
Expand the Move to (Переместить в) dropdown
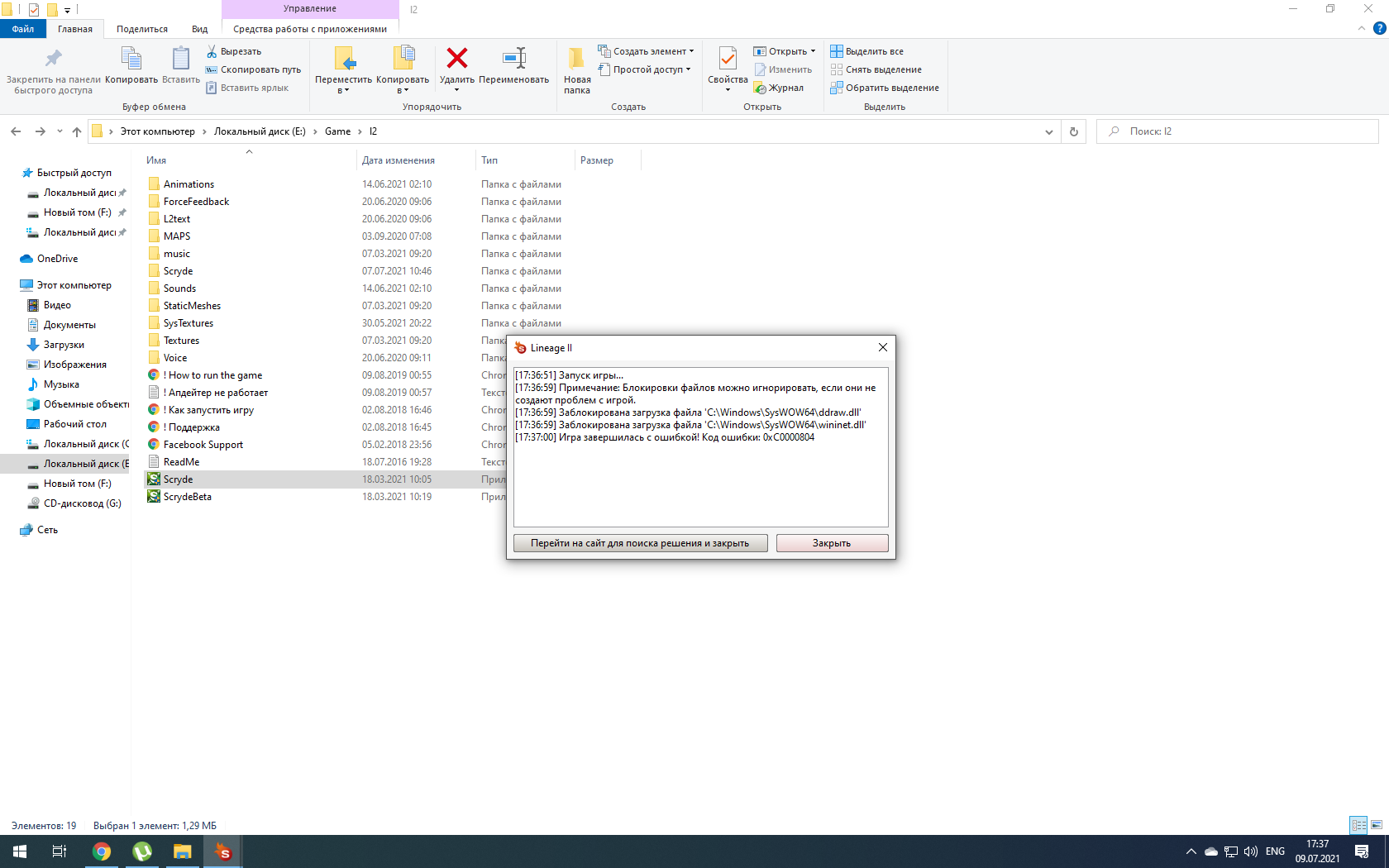(x=343, y=89)
